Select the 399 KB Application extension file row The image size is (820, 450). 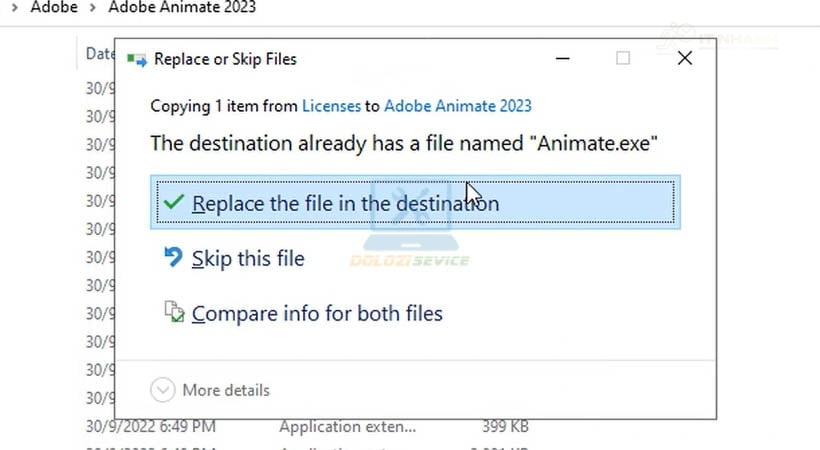pyautogui.click(x=308, y=426)
